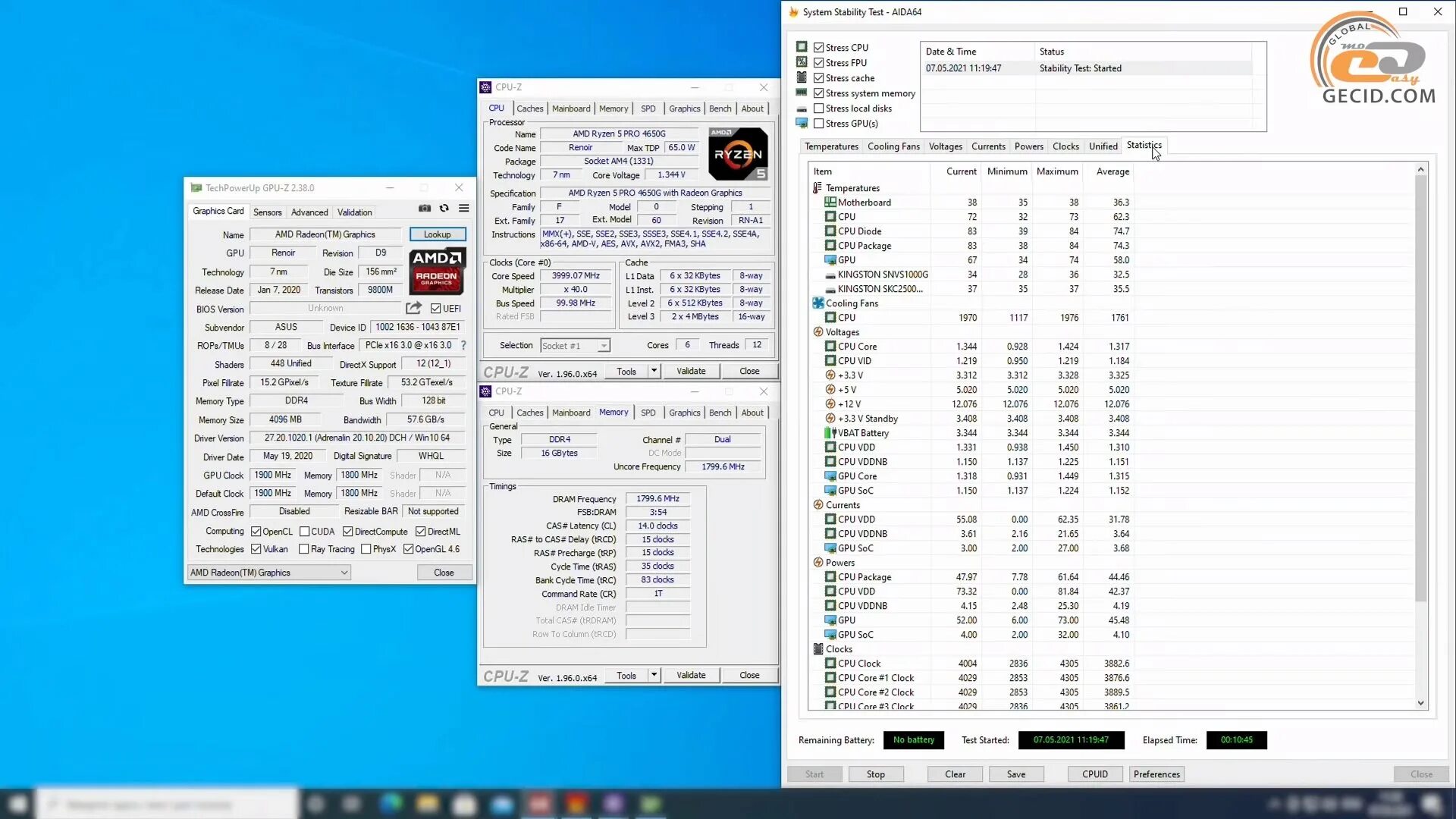Click the BIOS export share icon
The height and width of the screenshot is (819, 1456).
413,308
